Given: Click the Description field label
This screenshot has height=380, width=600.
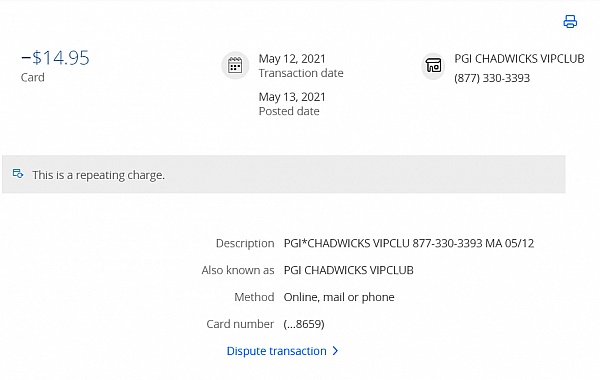Looking at the screenshot, I should pyautogui.click(x=245, y=243).
